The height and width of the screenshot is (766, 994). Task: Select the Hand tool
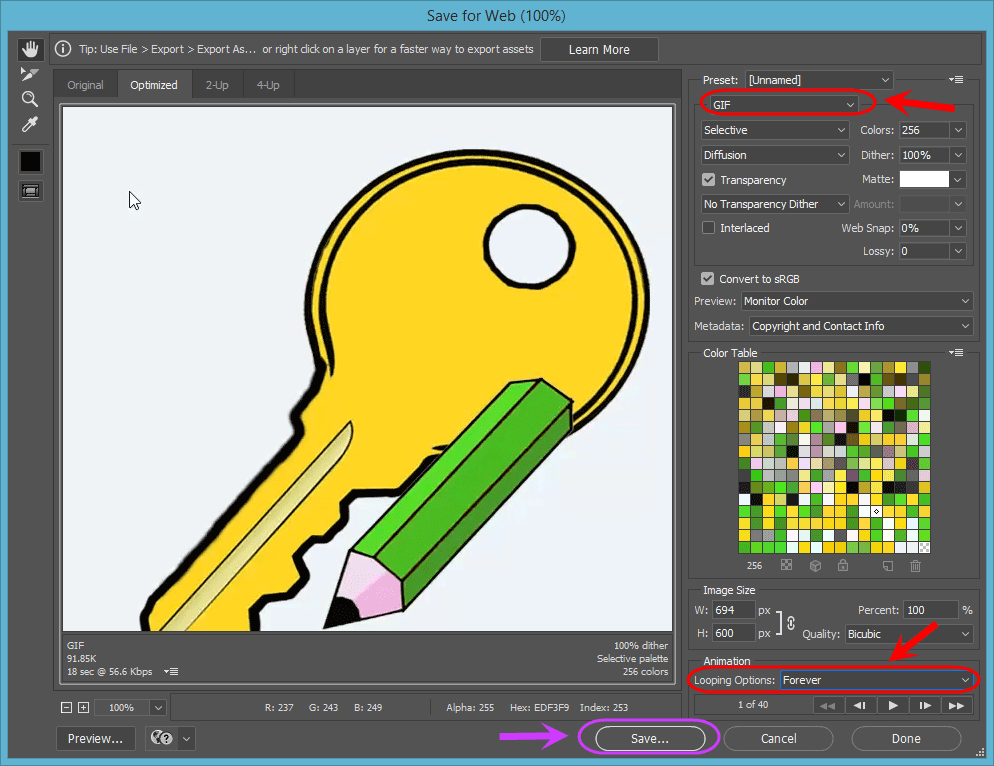click(x=30, y=49)
